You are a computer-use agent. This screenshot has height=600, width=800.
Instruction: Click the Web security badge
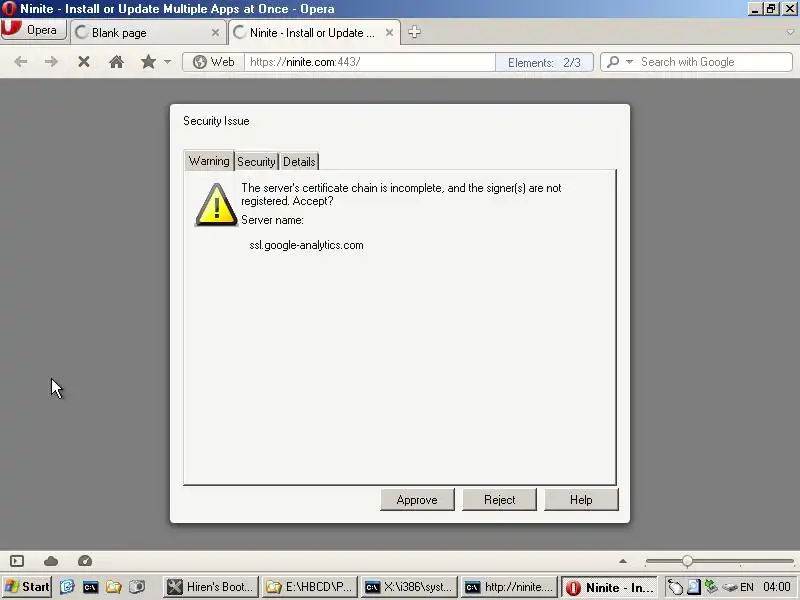point(213,62)
